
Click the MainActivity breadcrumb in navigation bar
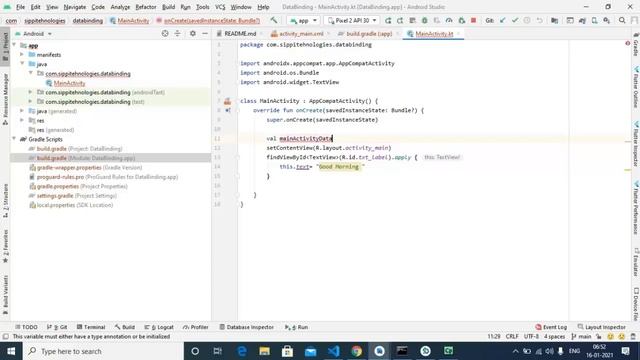(129, 20)
